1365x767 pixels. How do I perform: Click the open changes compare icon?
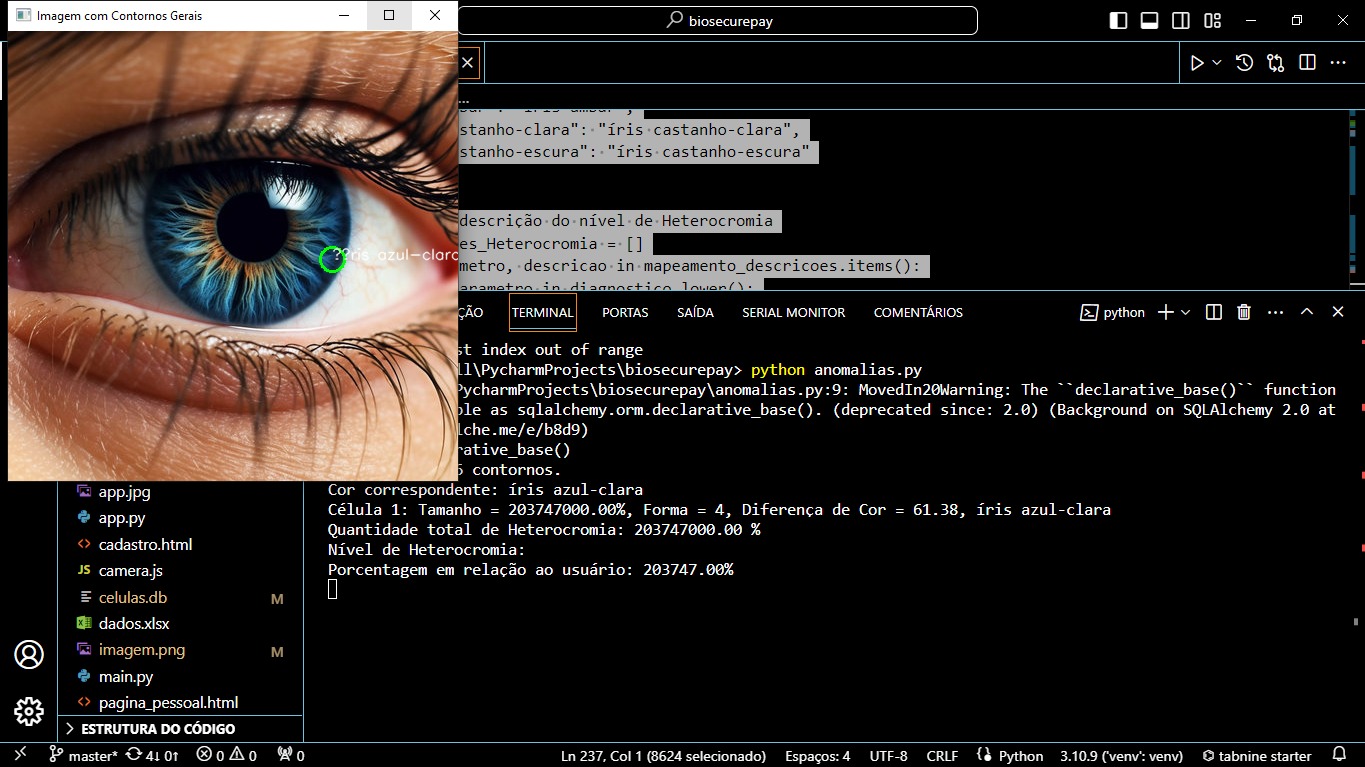point(1275,63)
